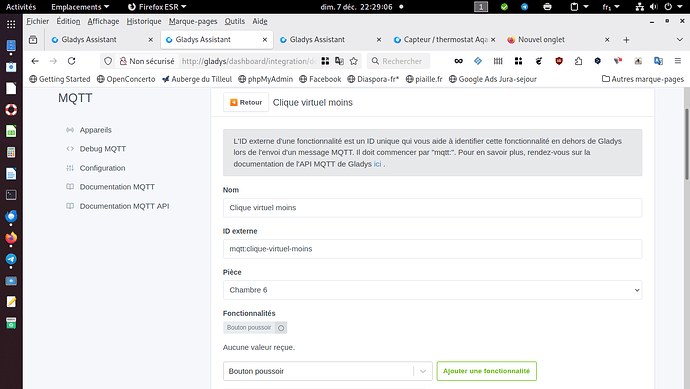The height and width of the screenshot is (389, 690).
Task: Click into the ID externe field
Action: pos(432,249)
